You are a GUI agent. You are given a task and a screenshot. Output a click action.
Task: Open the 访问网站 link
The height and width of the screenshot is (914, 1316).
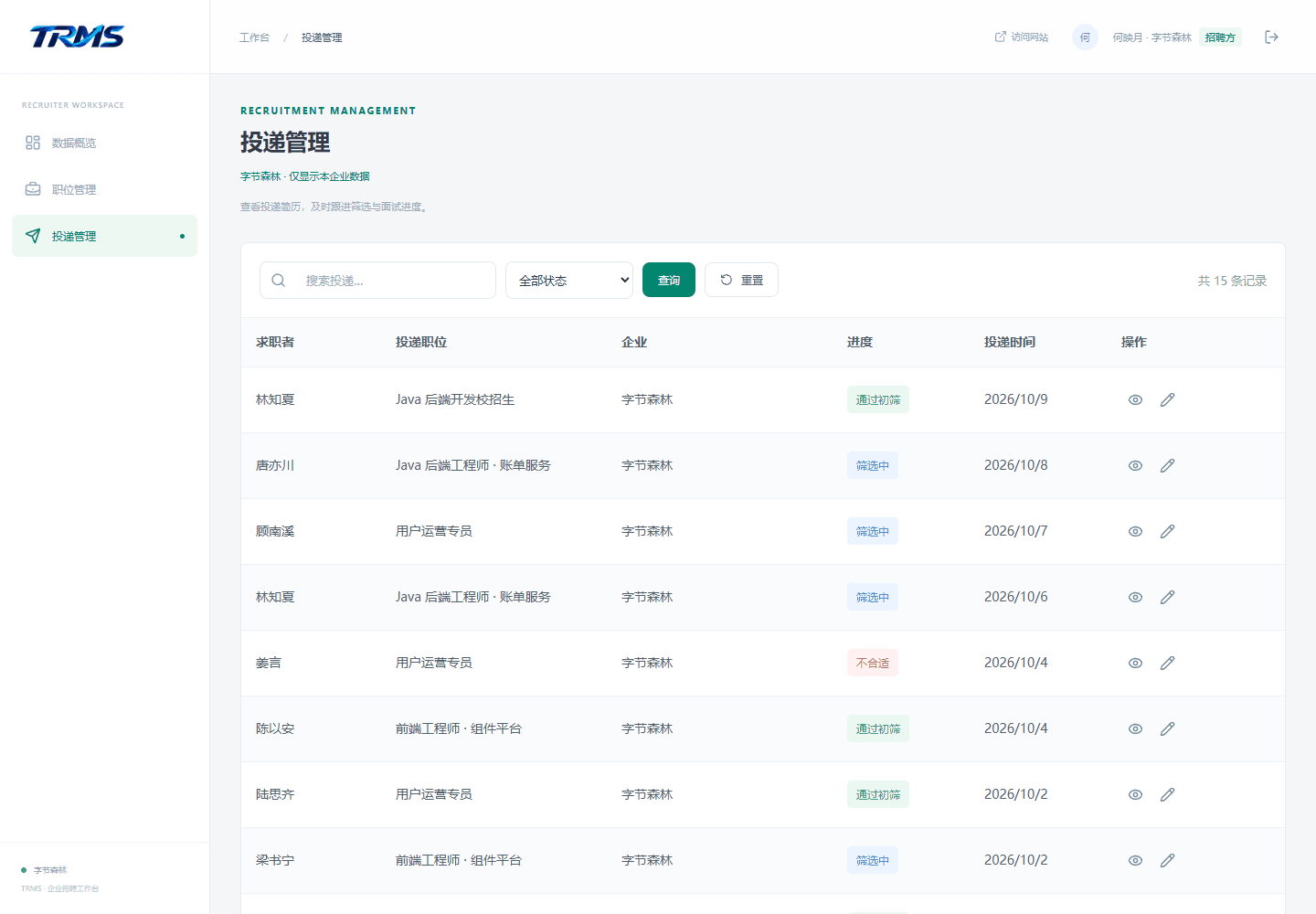point(1022,37)
